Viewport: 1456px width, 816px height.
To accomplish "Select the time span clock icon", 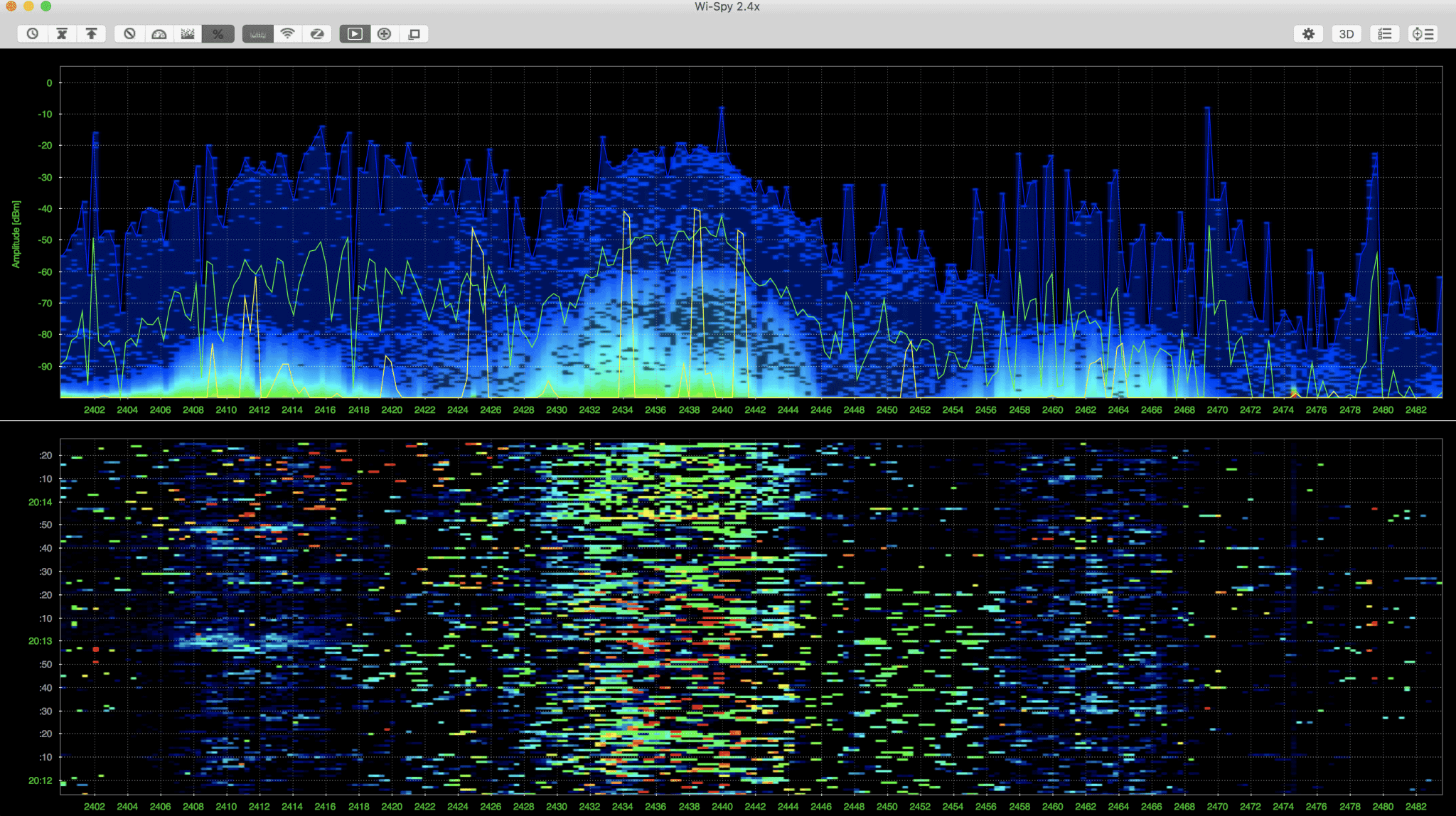I will tap(32, 33).
